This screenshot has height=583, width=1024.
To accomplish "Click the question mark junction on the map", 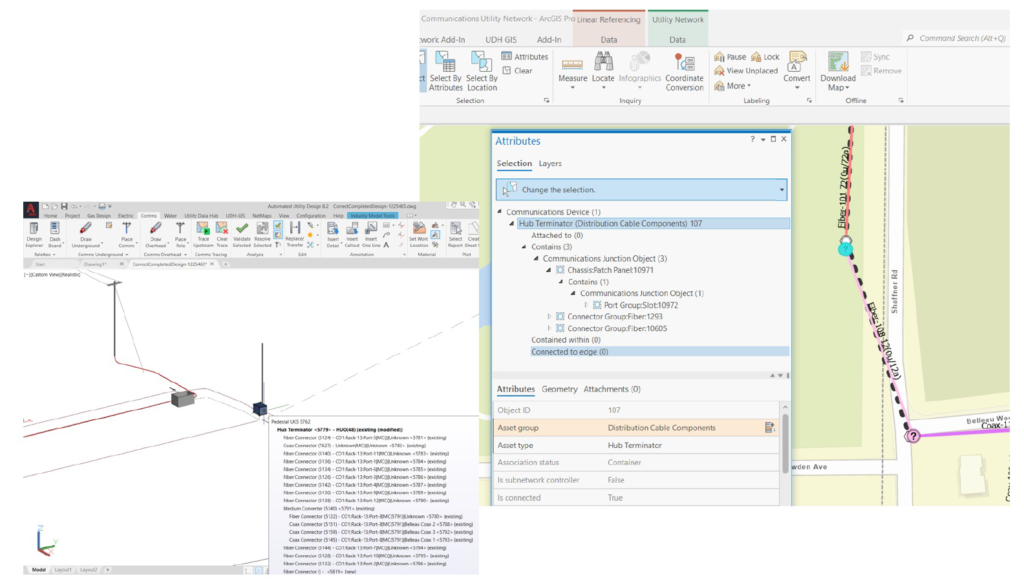I will (912, 435).
